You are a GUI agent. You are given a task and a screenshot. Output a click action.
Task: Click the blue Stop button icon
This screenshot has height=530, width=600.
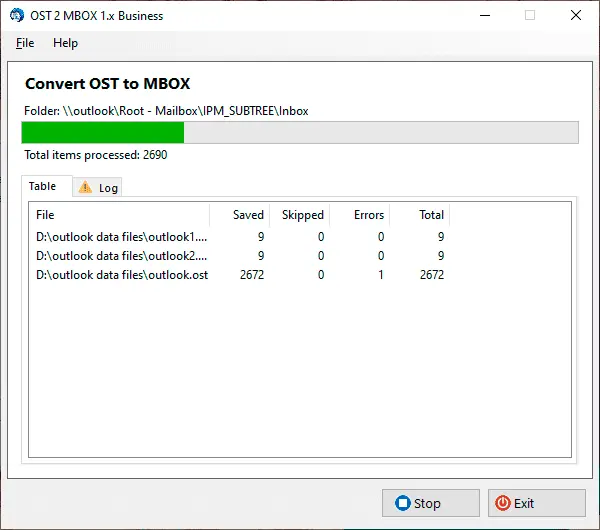click(x=402, y=503)
